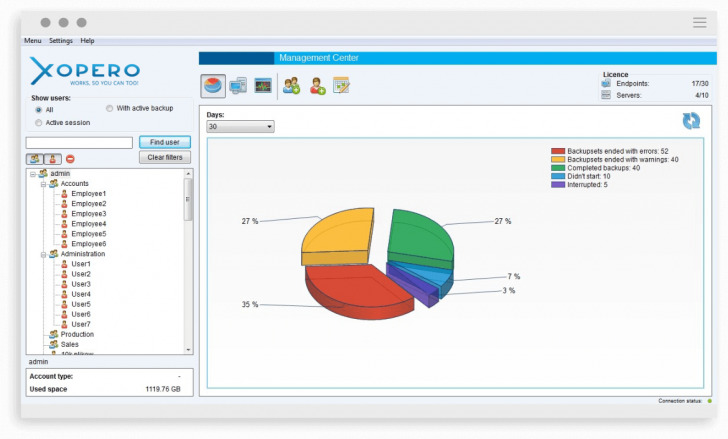
Task: Click the computers/endpoints view toolbar icon
Action: click(x=238, y=86)
